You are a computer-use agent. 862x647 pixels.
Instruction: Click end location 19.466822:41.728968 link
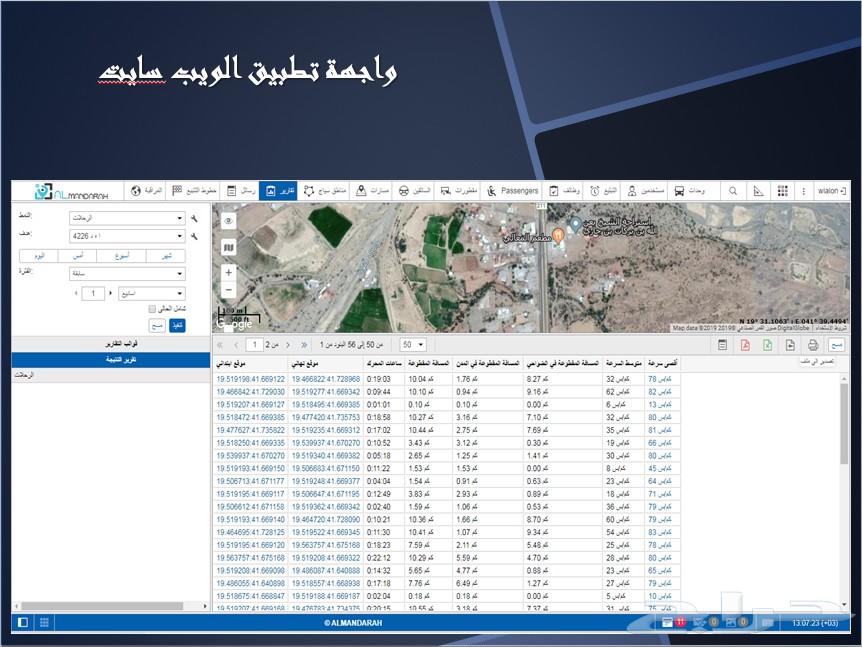tap(326, 379)
